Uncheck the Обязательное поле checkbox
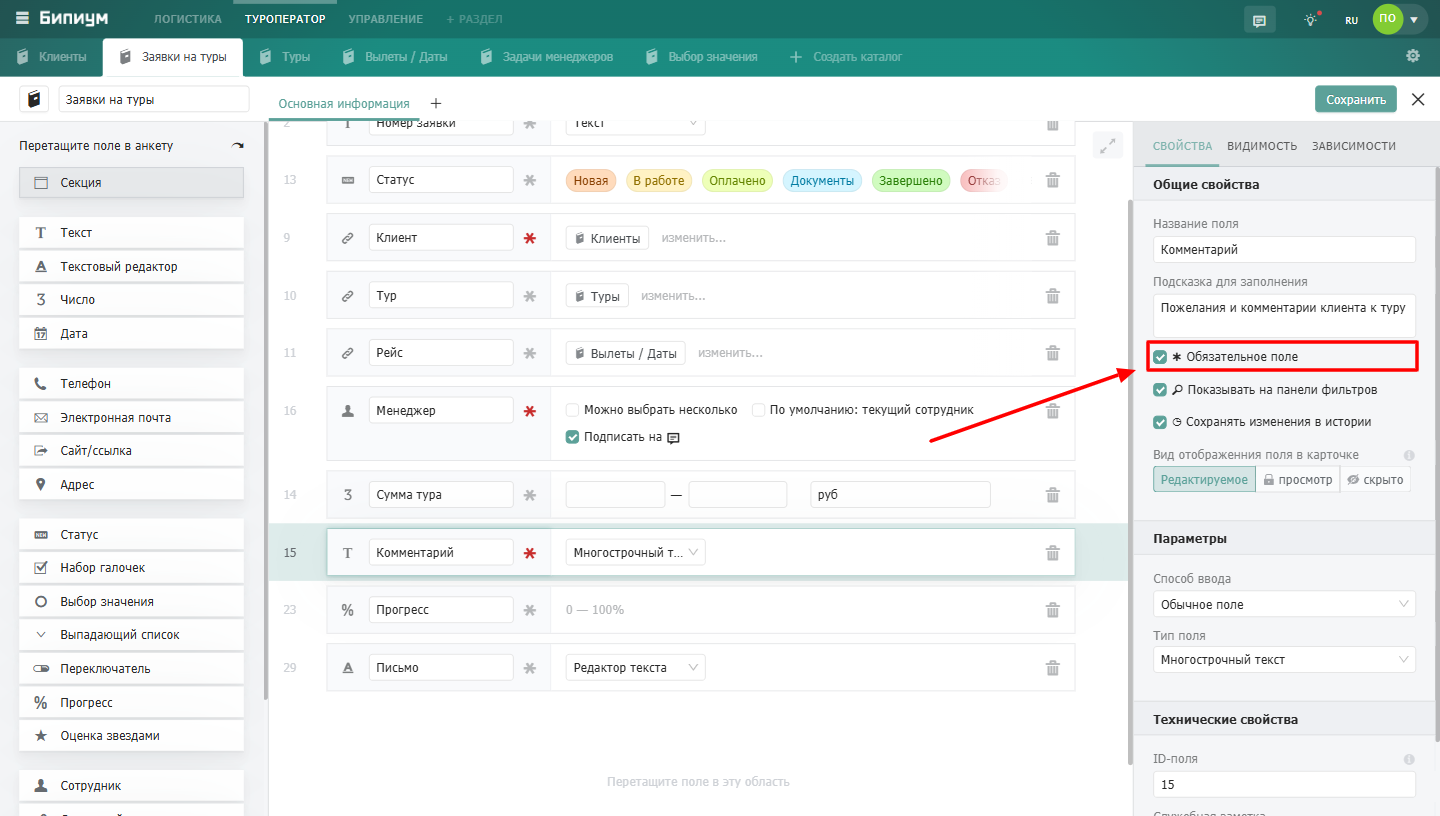Image resolution: width=1440 pixels, height=816 pixels. (x=1160, y=357)
